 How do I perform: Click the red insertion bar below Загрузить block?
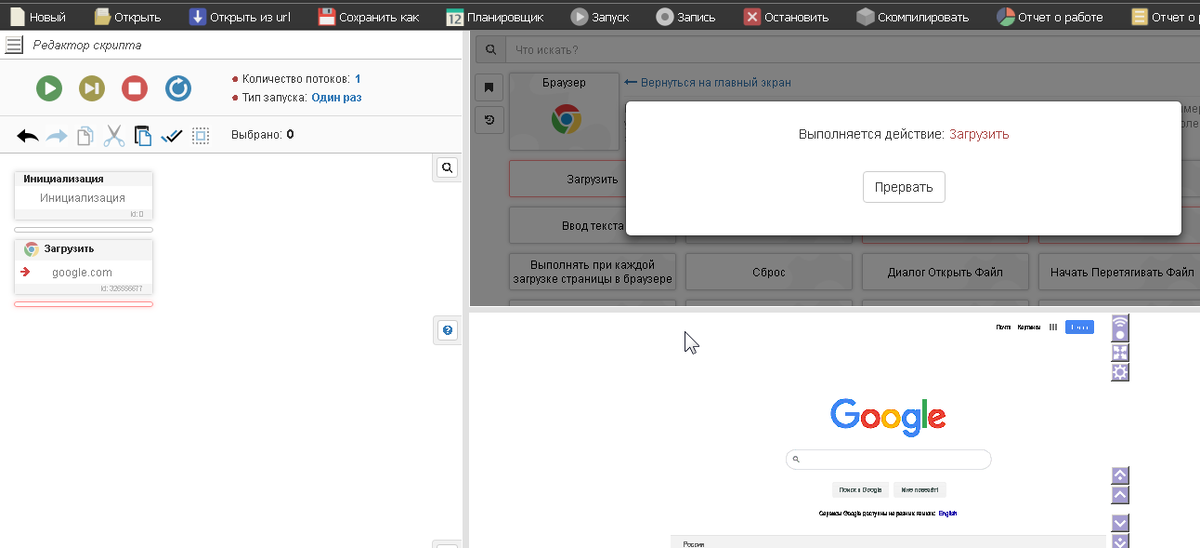click(x=83, y=304)
